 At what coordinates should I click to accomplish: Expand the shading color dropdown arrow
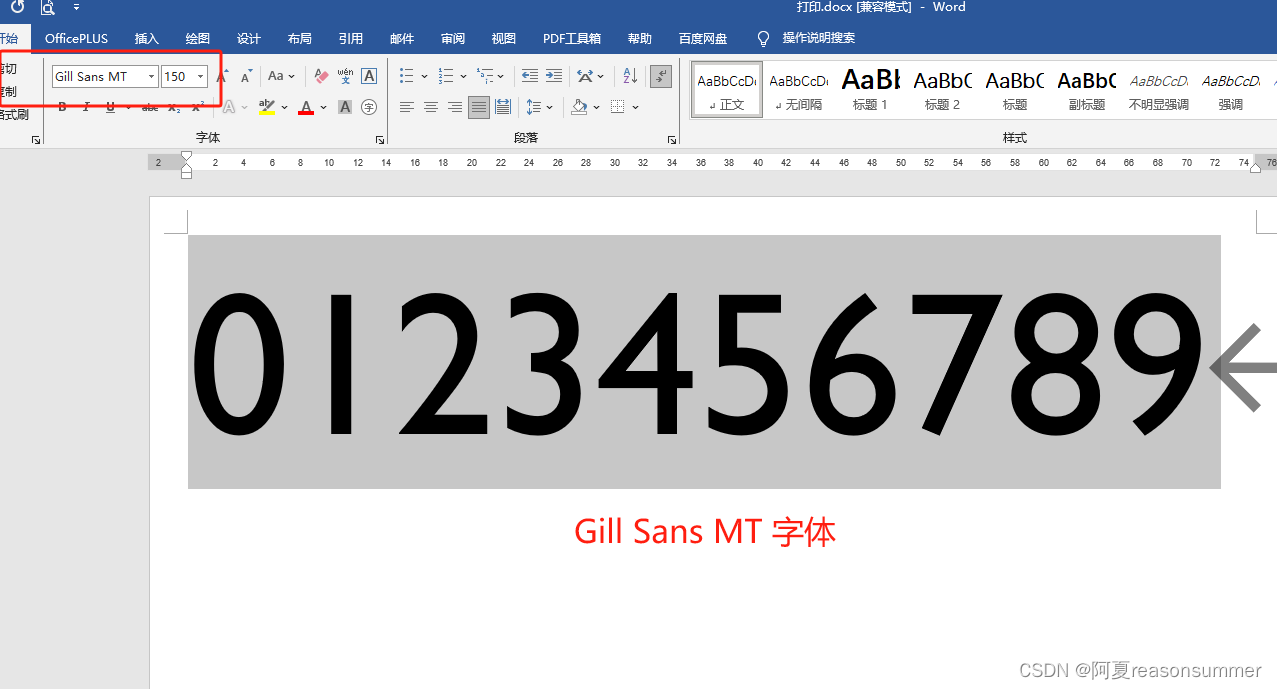(596, 107)
